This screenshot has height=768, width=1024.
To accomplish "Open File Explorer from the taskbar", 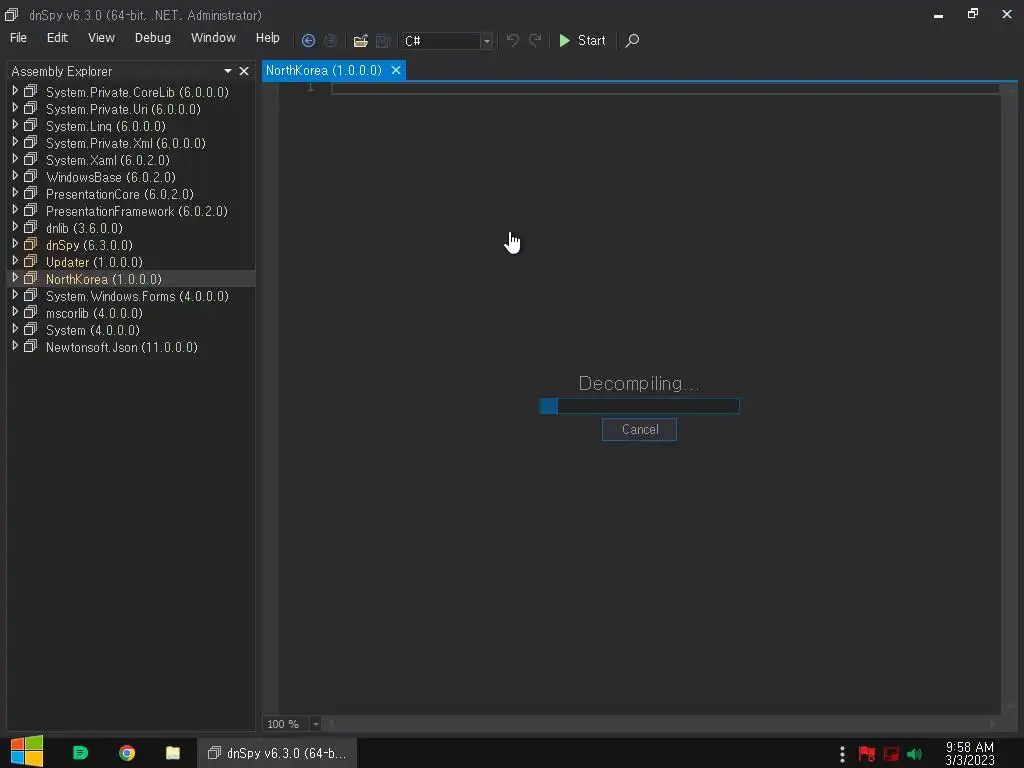I will (172, 753).
